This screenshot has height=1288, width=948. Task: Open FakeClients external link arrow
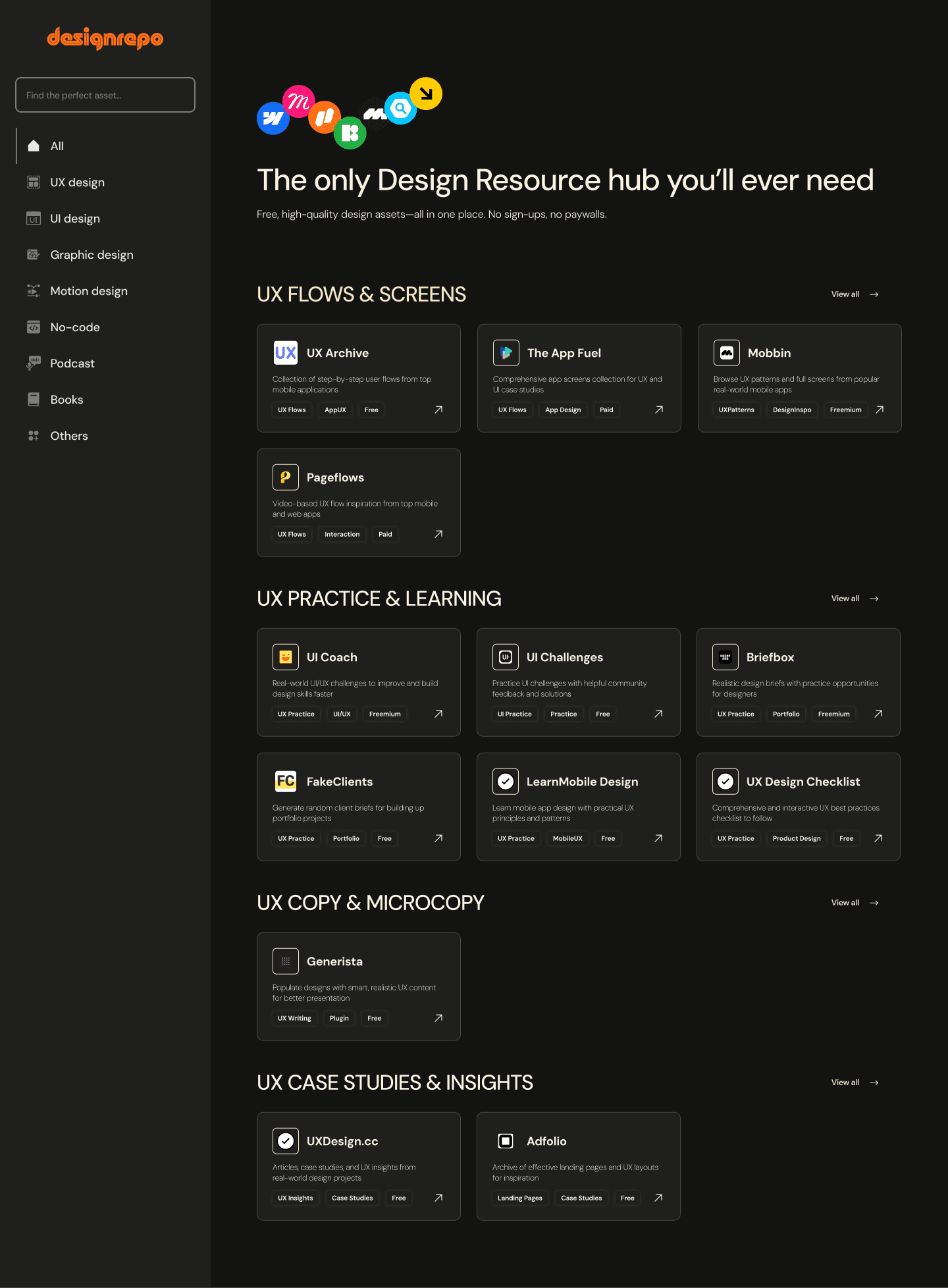click(x=438, y=838)
